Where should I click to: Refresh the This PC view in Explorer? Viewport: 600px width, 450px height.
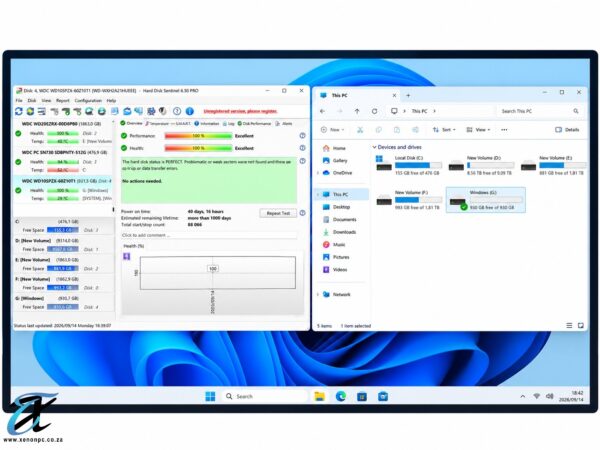click(x=374, y=111)
